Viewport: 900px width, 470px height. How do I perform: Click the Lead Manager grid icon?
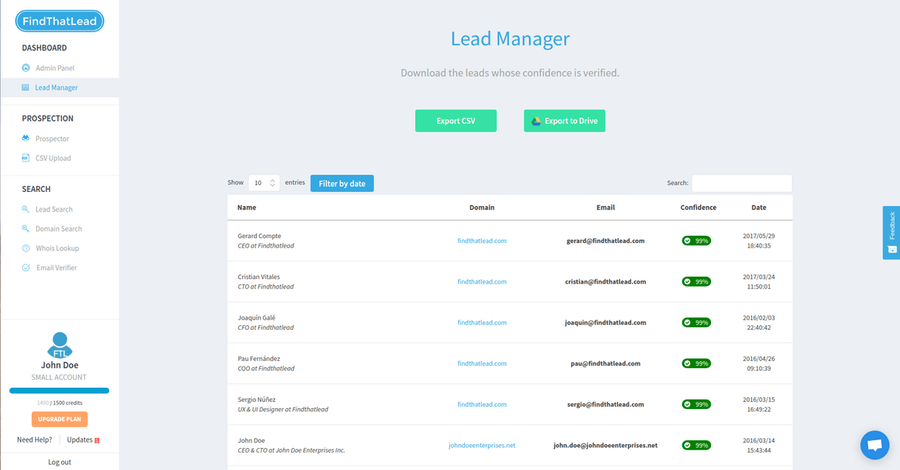(25, 87)
